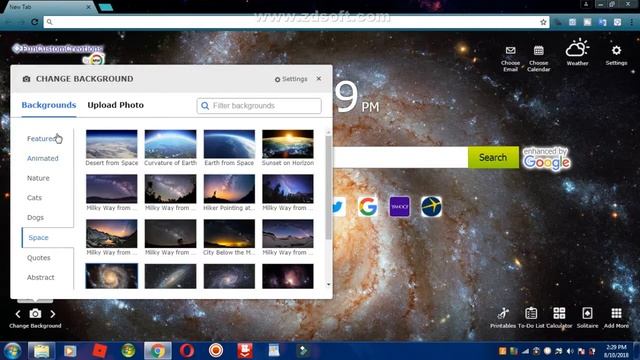Switch to Chrome in the taskbar
The height and width of the screenshot is (360, 640).
pos(158,351)
